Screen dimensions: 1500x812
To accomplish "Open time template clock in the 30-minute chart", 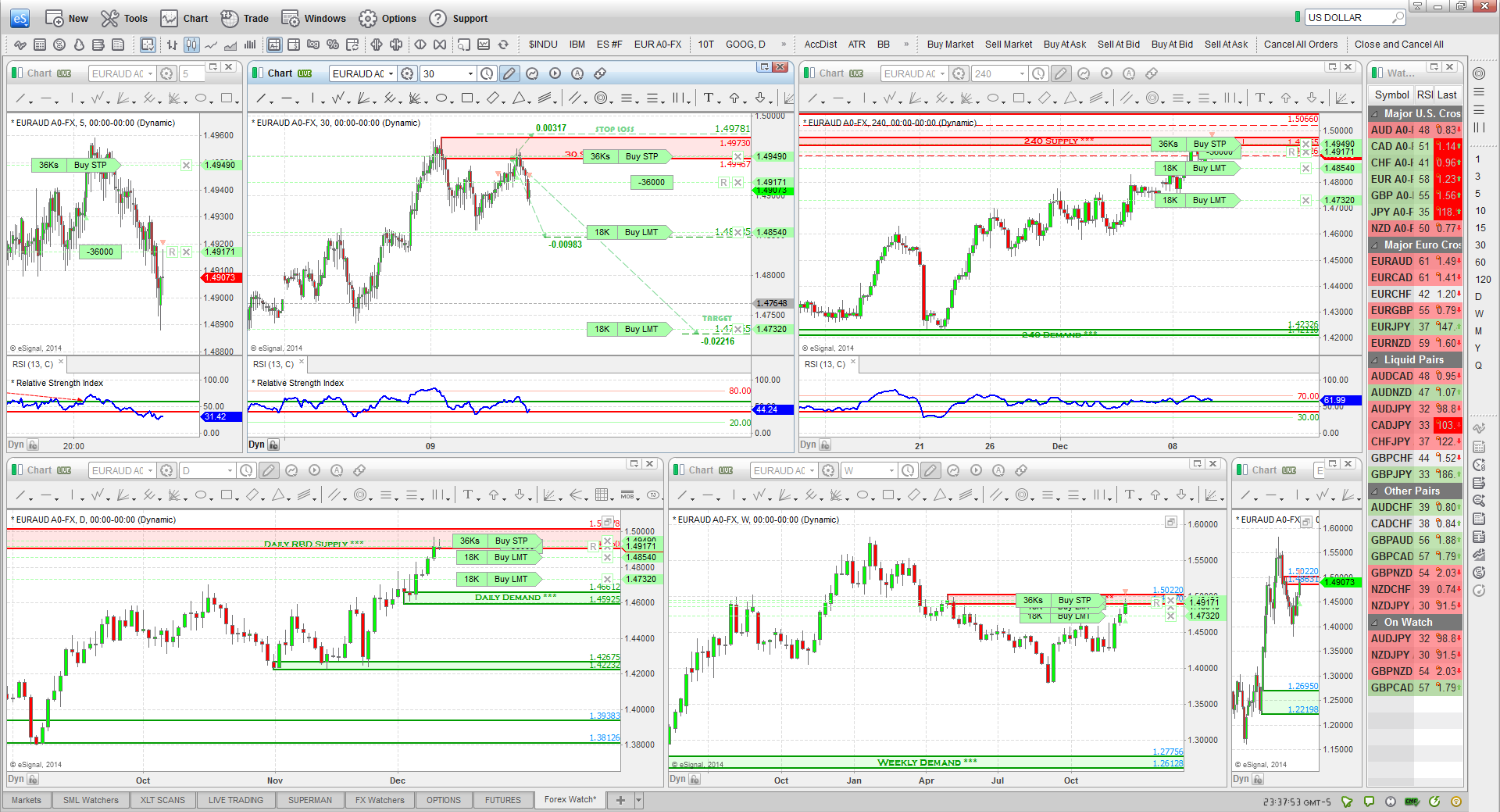I will tap(486, 73).
